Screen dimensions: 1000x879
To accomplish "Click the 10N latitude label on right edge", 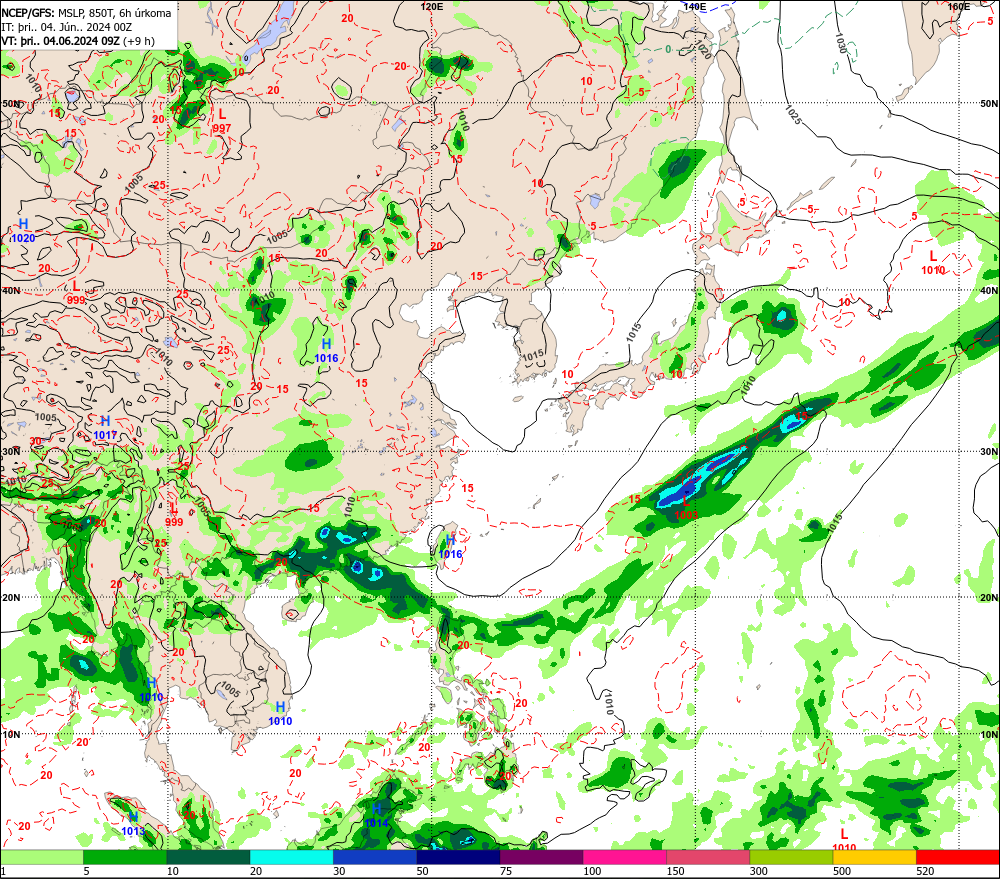I will point(989,735).
